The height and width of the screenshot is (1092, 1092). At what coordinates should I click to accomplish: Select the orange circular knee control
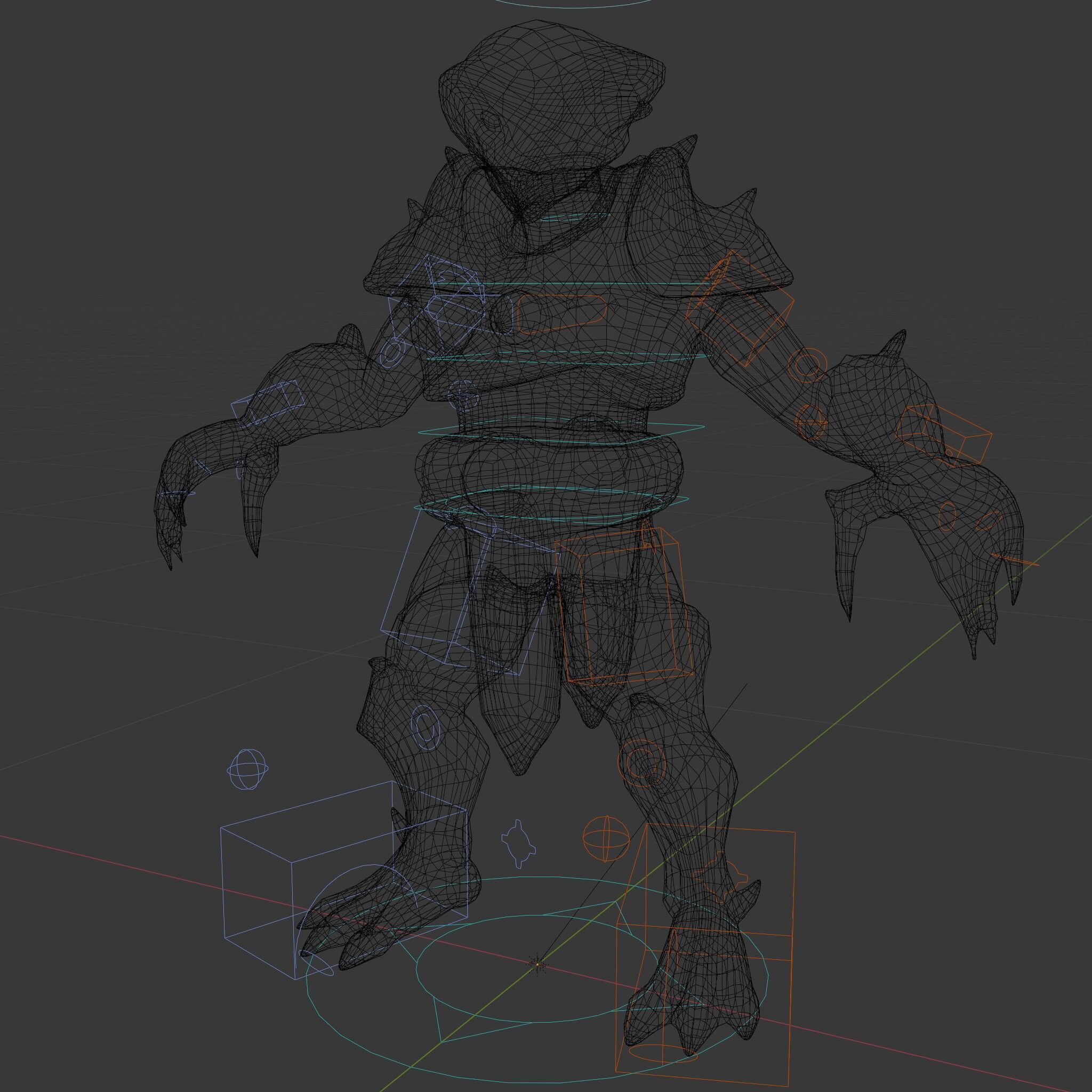pos(642,764)
